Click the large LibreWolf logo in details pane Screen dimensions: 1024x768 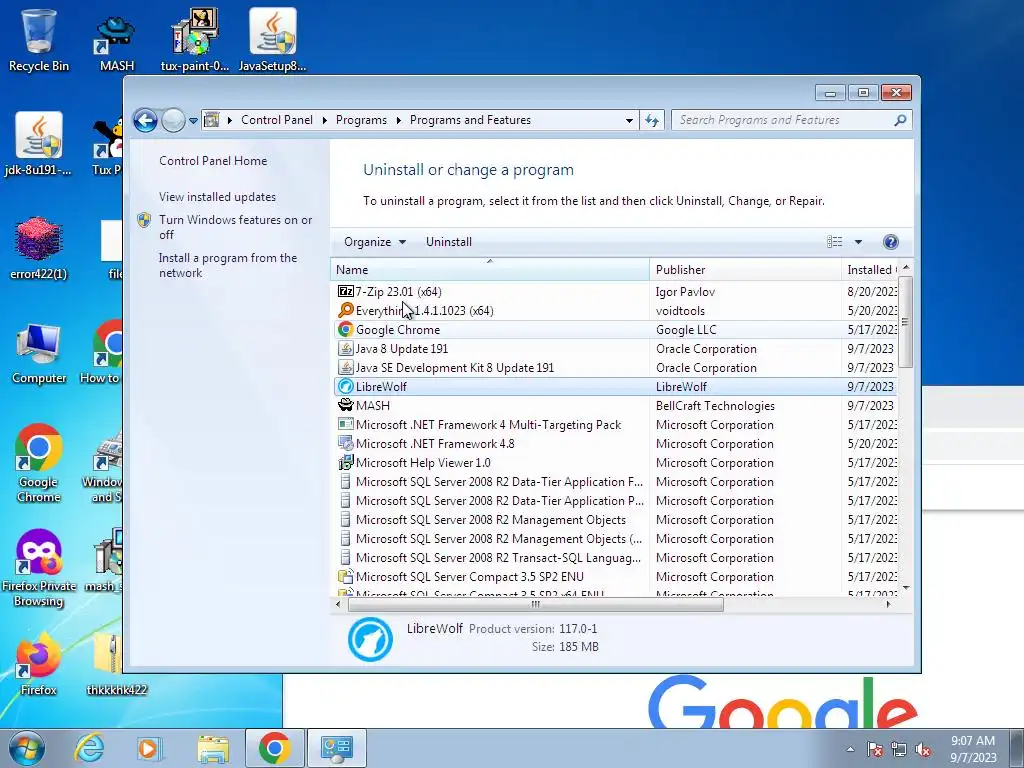click(x=370, y=639)
